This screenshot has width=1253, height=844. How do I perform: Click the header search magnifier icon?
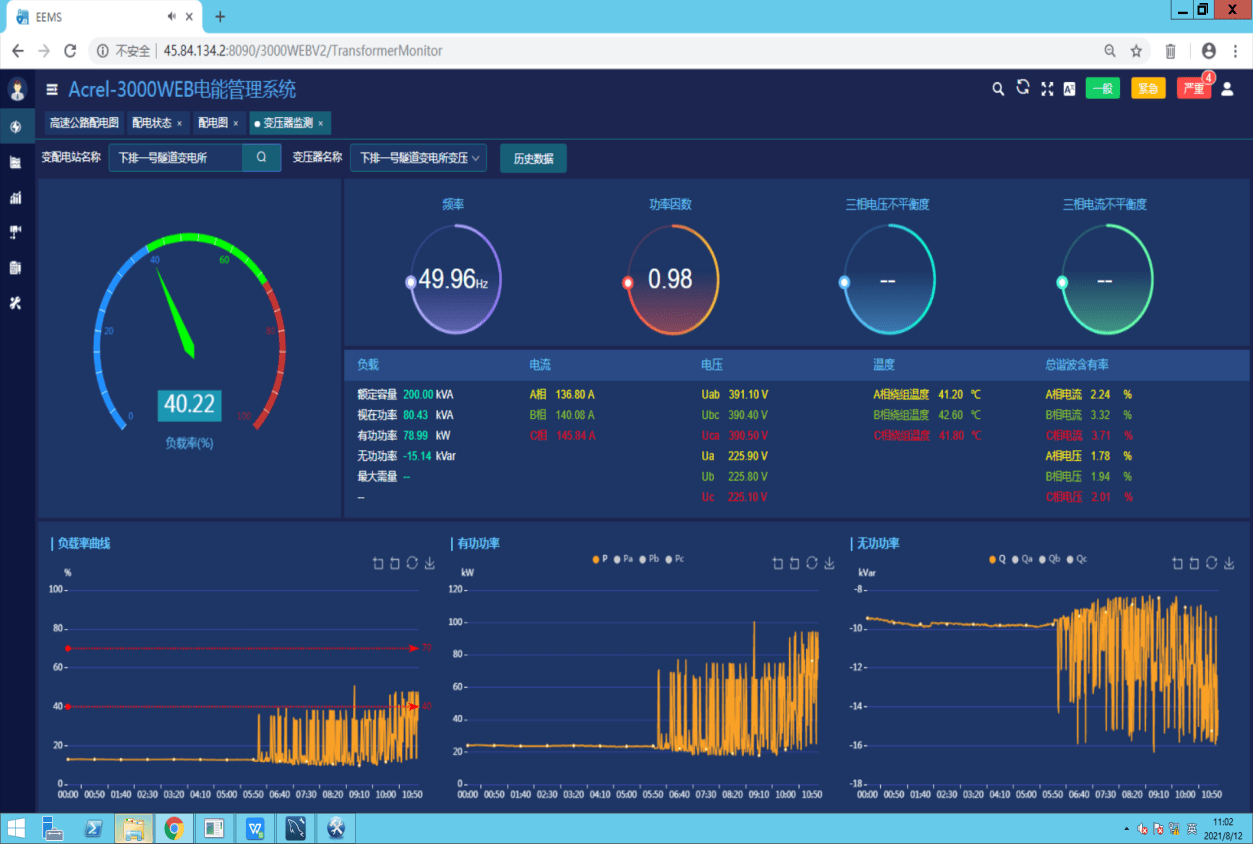997,89
